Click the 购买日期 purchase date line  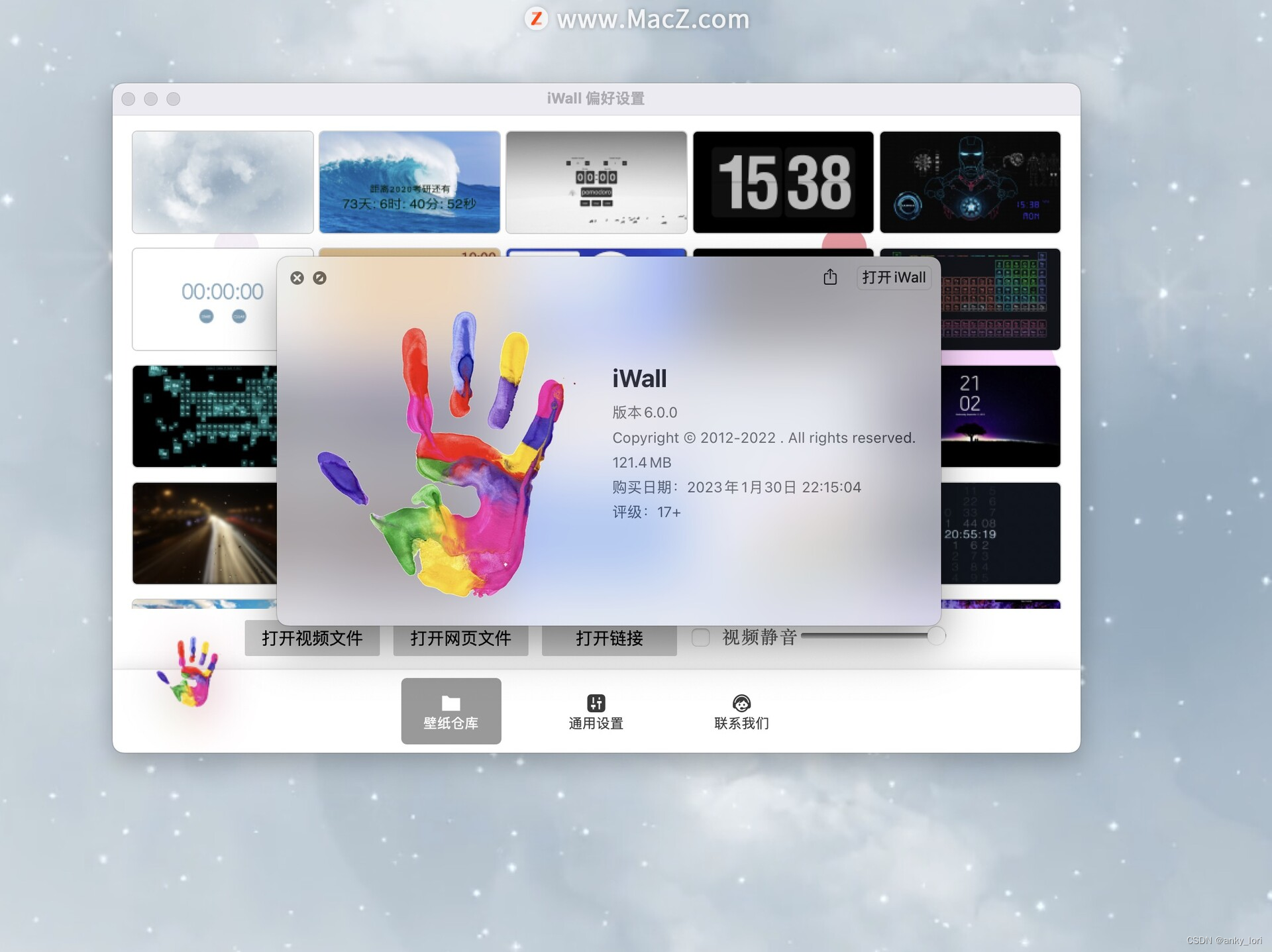[x=737, y=488]
